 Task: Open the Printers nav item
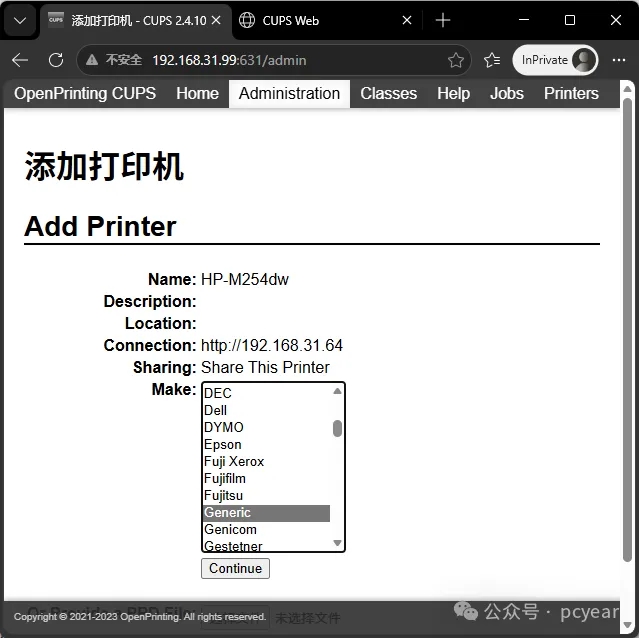click(571, 93)
